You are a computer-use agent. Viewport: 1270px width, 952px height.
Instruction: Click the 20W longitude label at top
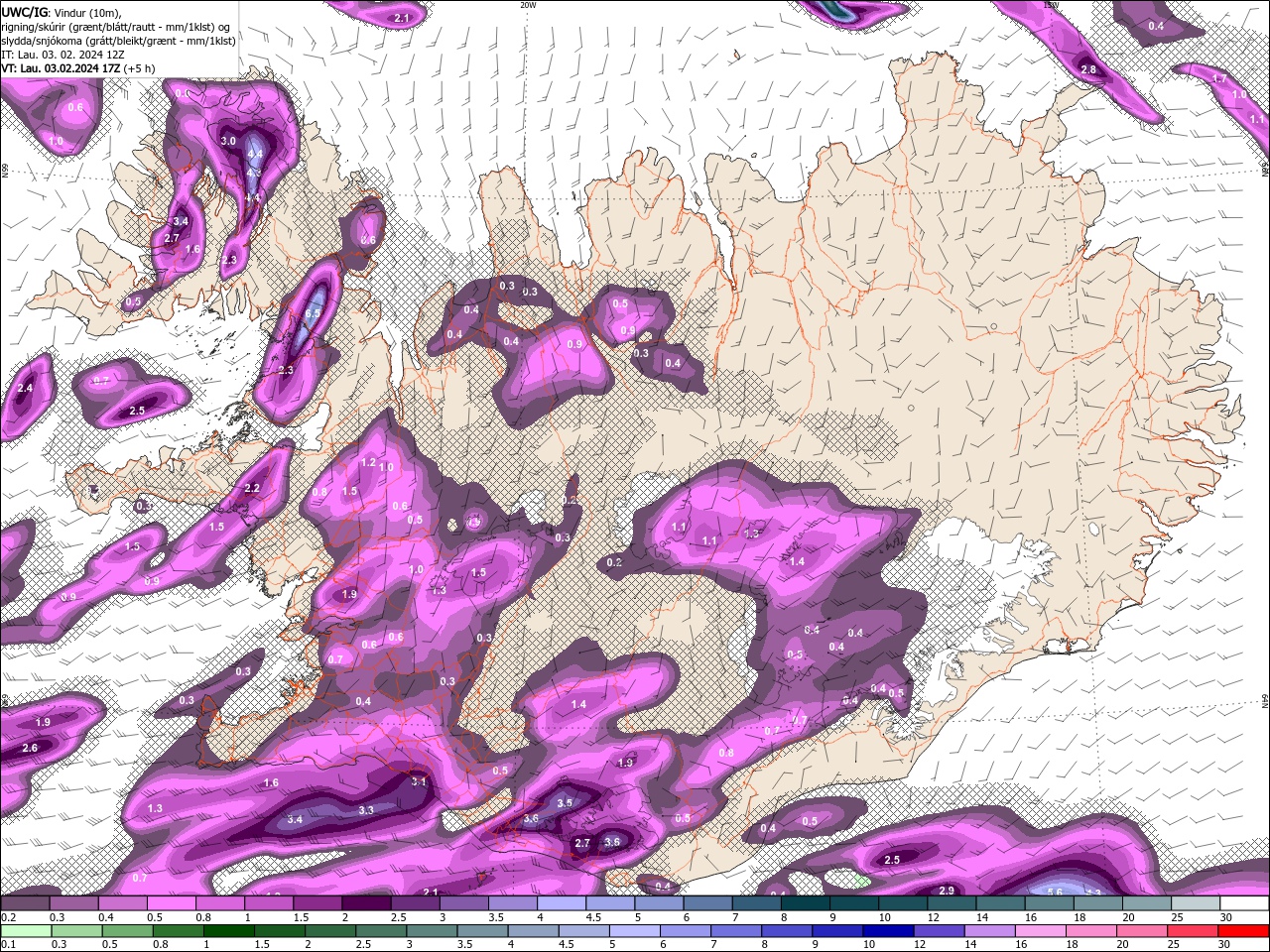coord(529,5)
